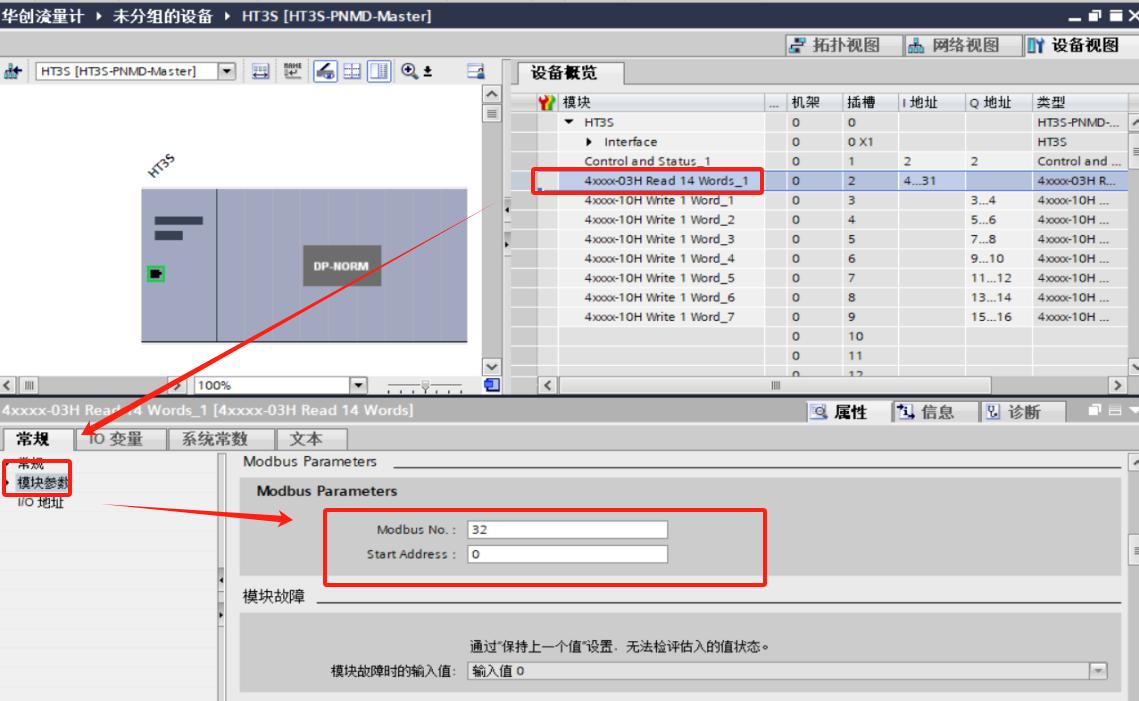Viewport: 1139px width, 701px height.
Task: Select 常规 item in properties navigation tree
Action: (x=31, y=463)
